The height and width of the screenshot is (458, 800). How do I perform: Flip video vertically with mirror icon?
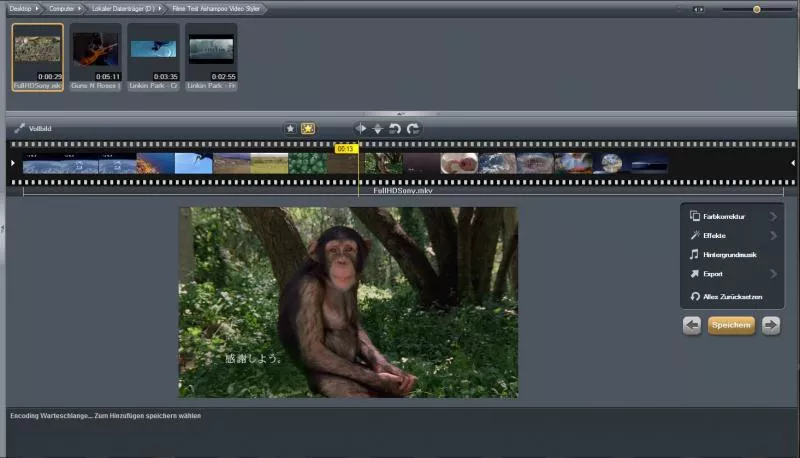[x=378, y=129]
